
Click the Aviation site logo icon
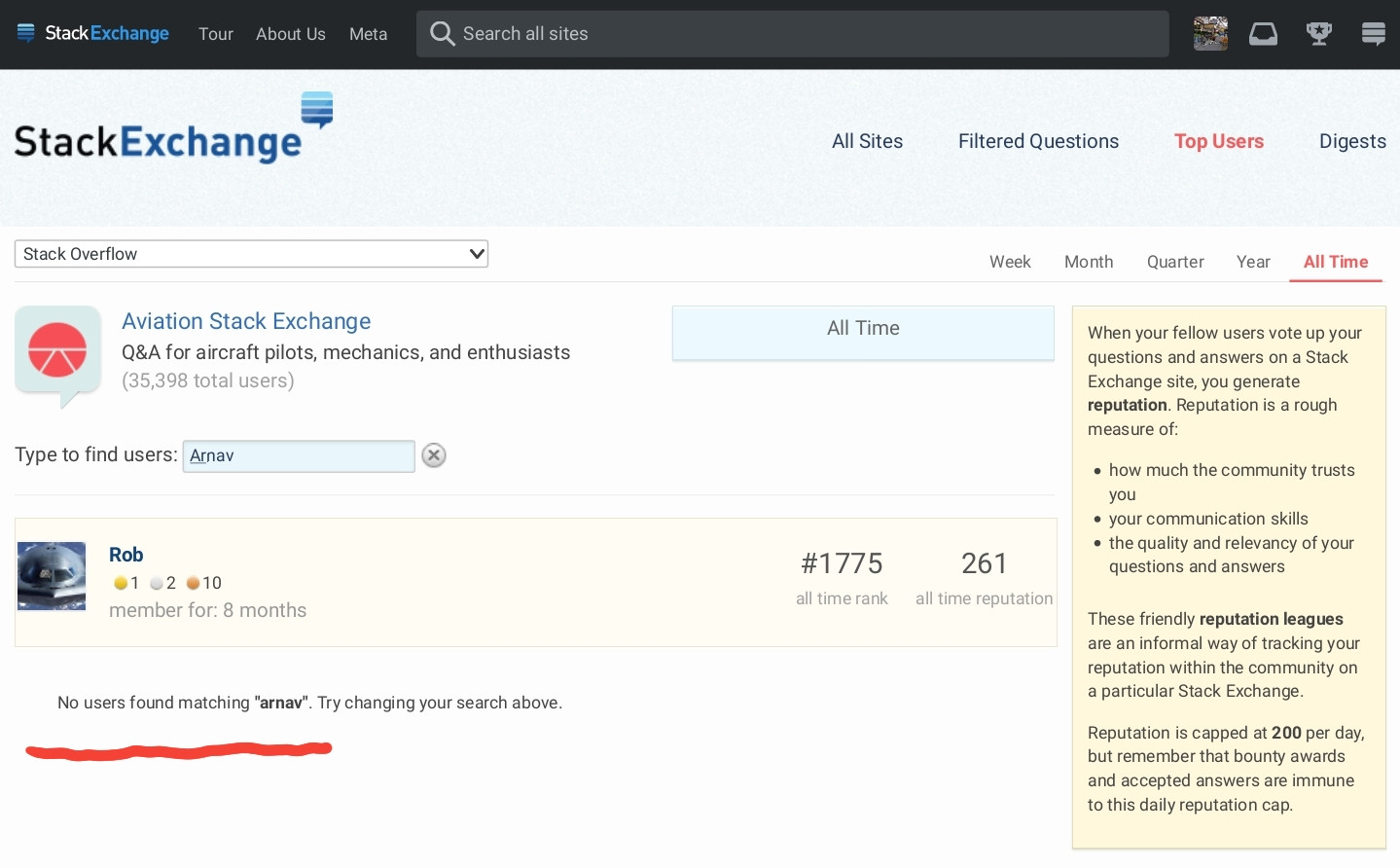tap(58, 355)
